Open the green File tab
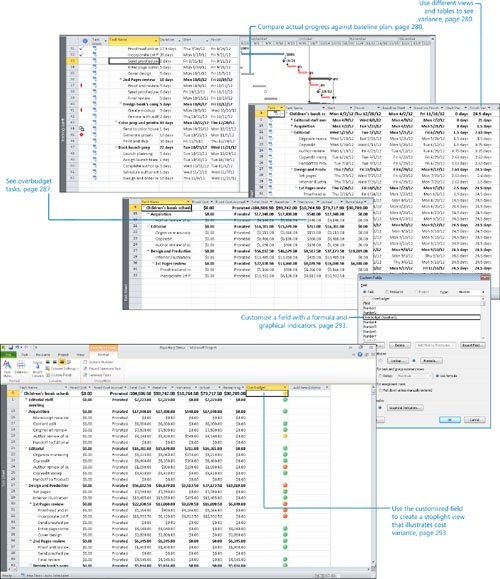The height and width of the screenshot is (579, 500). pos(8,354)
